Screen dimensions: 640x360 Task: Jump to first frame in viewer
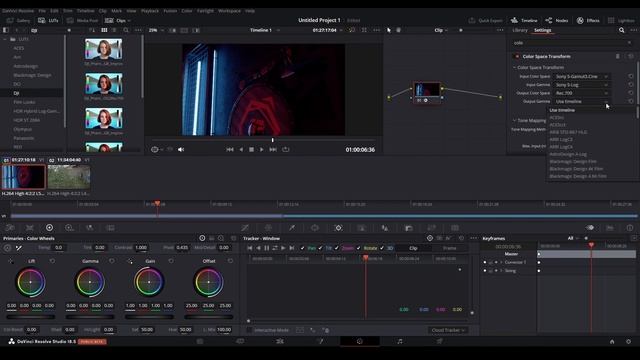[x=230, y=149]
